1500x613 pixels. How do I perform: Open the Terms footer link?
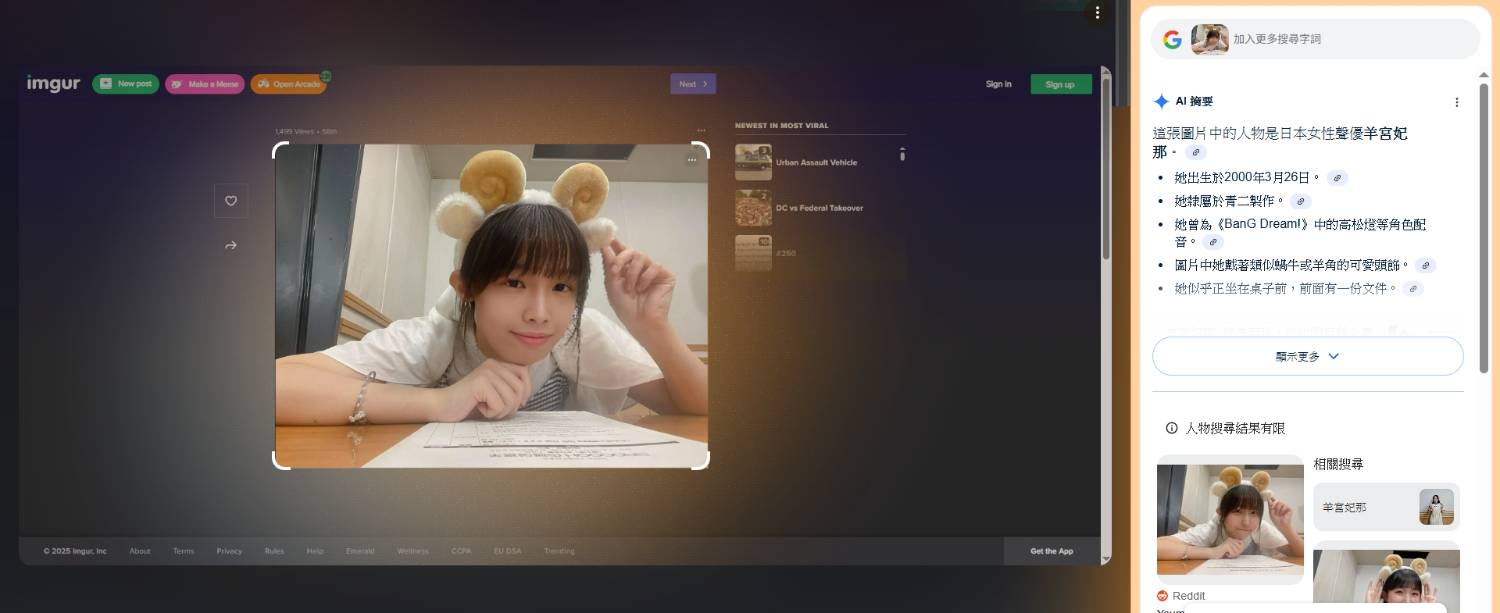(x=184, y=551)
